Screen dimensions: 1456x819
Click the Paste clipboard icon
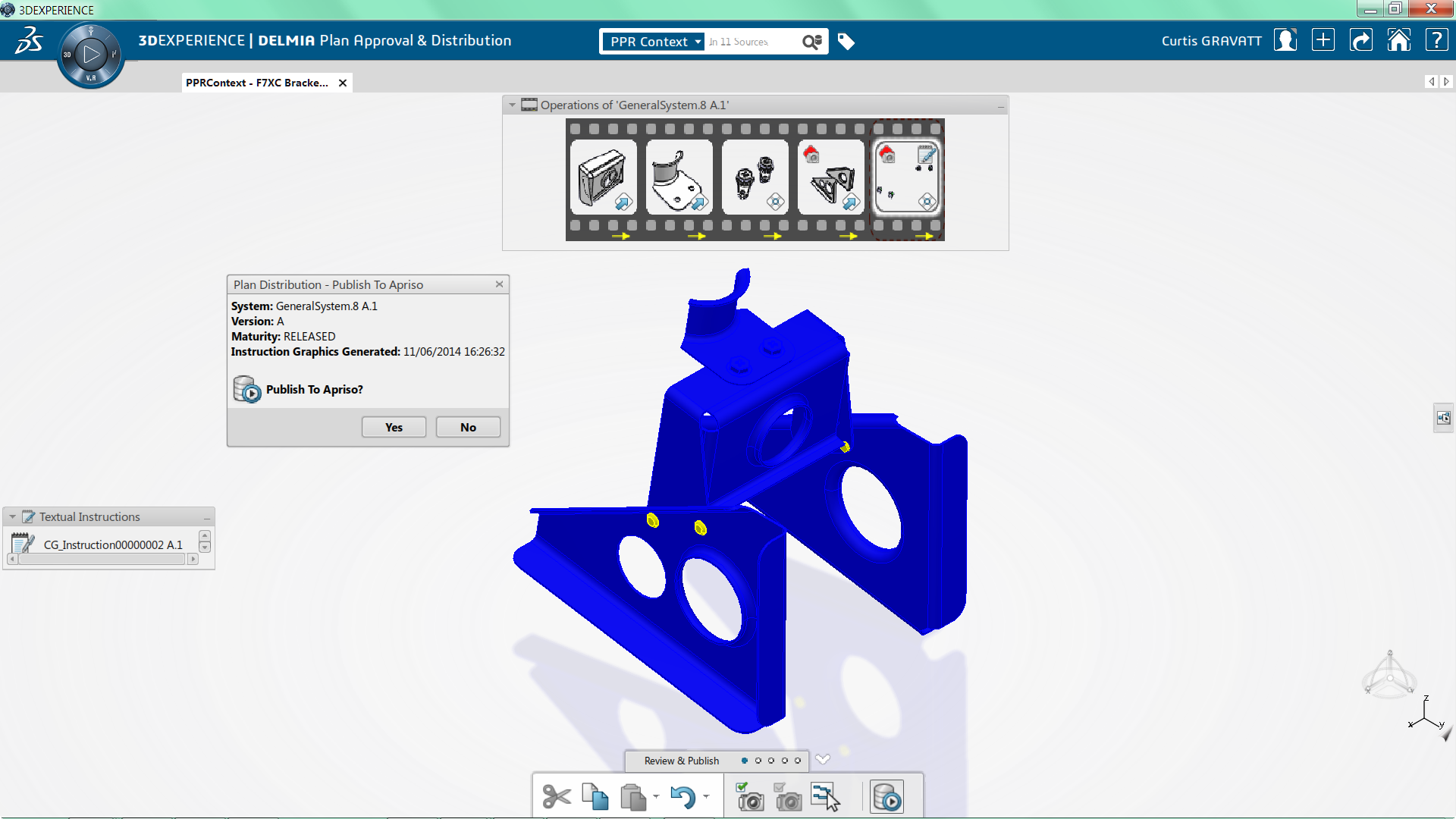633,797
